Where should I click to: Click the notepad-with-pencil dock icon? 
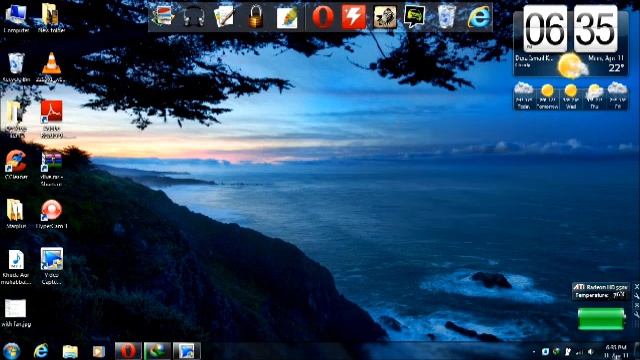(224, 17)
